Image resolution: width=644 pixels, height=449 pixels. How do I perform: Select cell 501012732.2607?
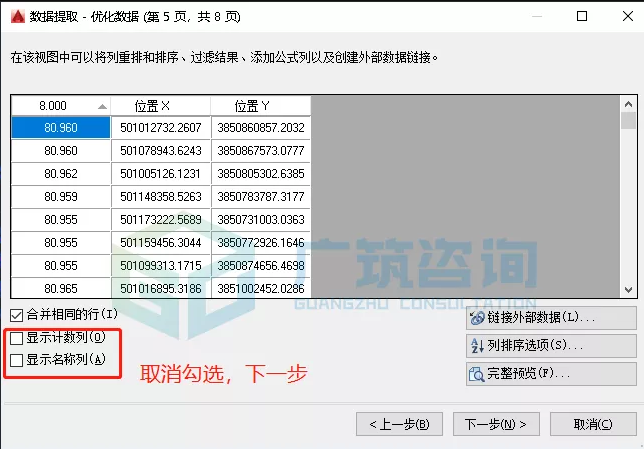pos(161,127)
